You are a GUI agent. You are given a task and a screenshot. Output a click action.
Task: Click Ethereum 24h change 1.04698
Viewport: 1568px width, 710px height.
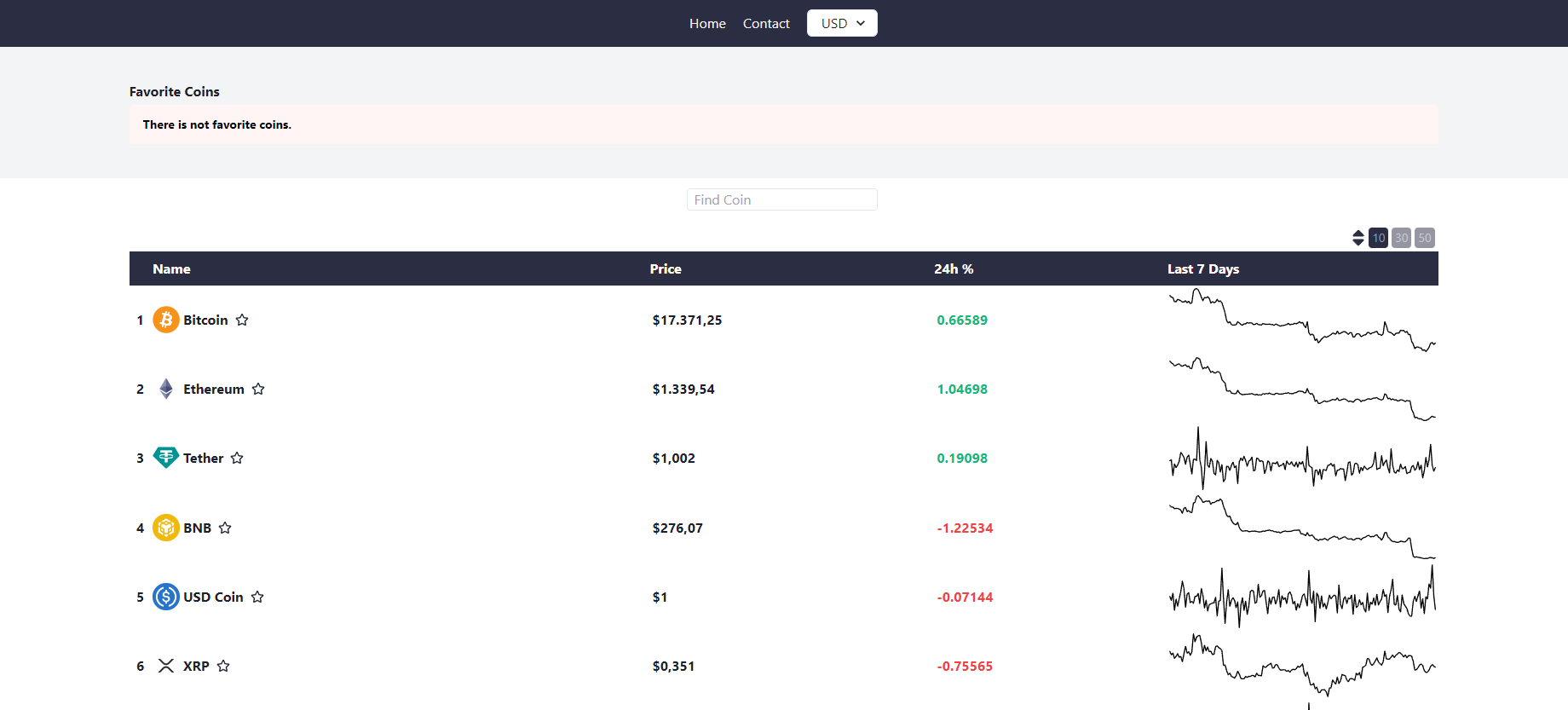pos(962,389)
